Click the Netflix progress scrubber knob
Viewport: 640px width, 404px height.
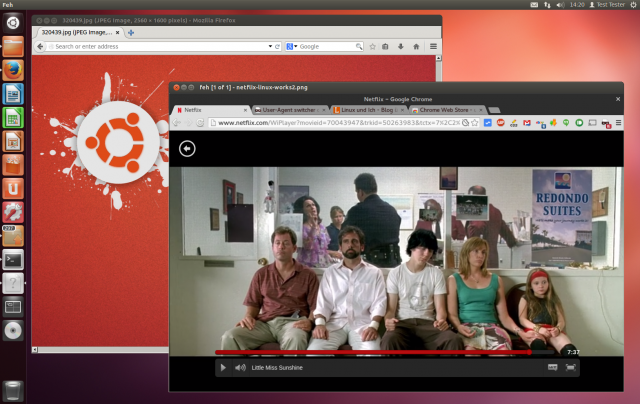pyautogui.click(x=530, y=352)
